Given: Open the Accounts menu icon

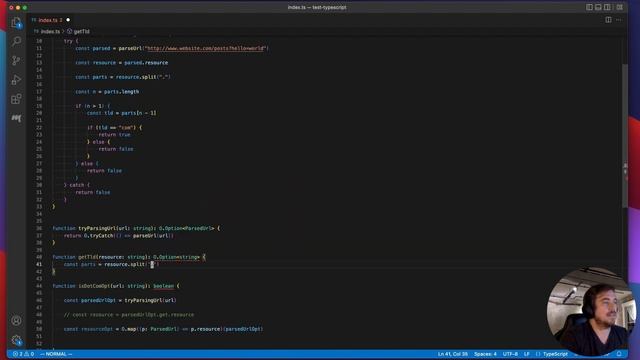Looking at the screenshot, I should pos(16,320).
